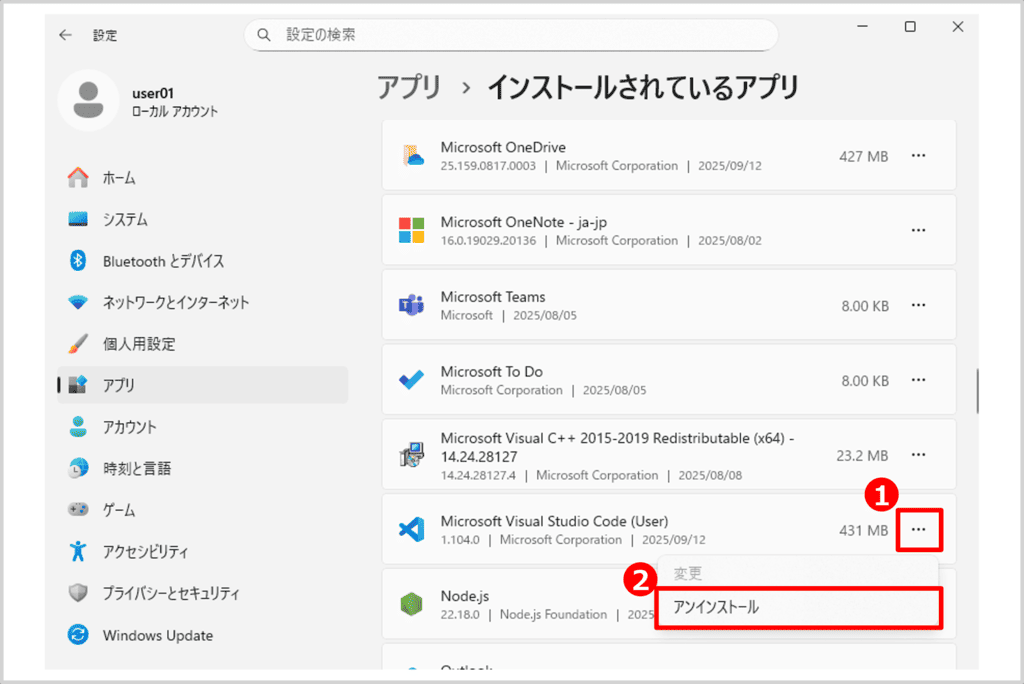Click the アプリ breadcrumb link

409,88
